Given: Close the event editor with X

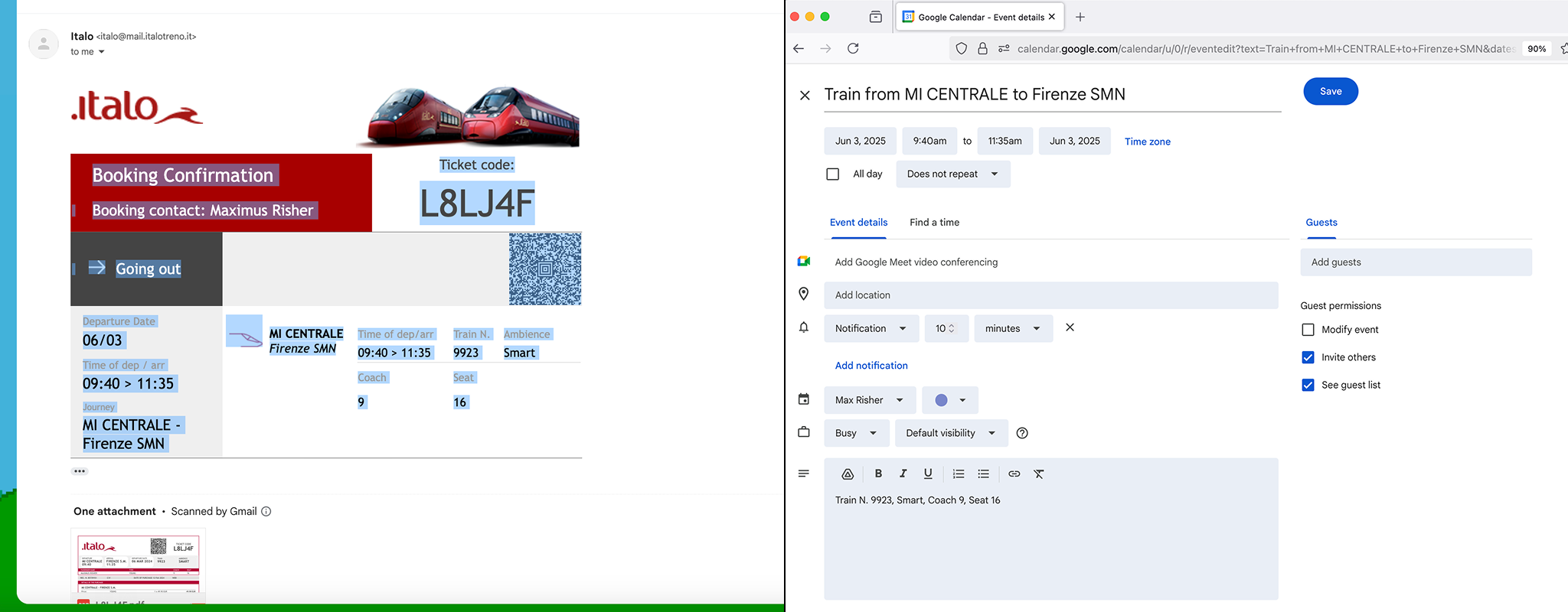Looking at the screenshot, I should click(x=805, y=95).
